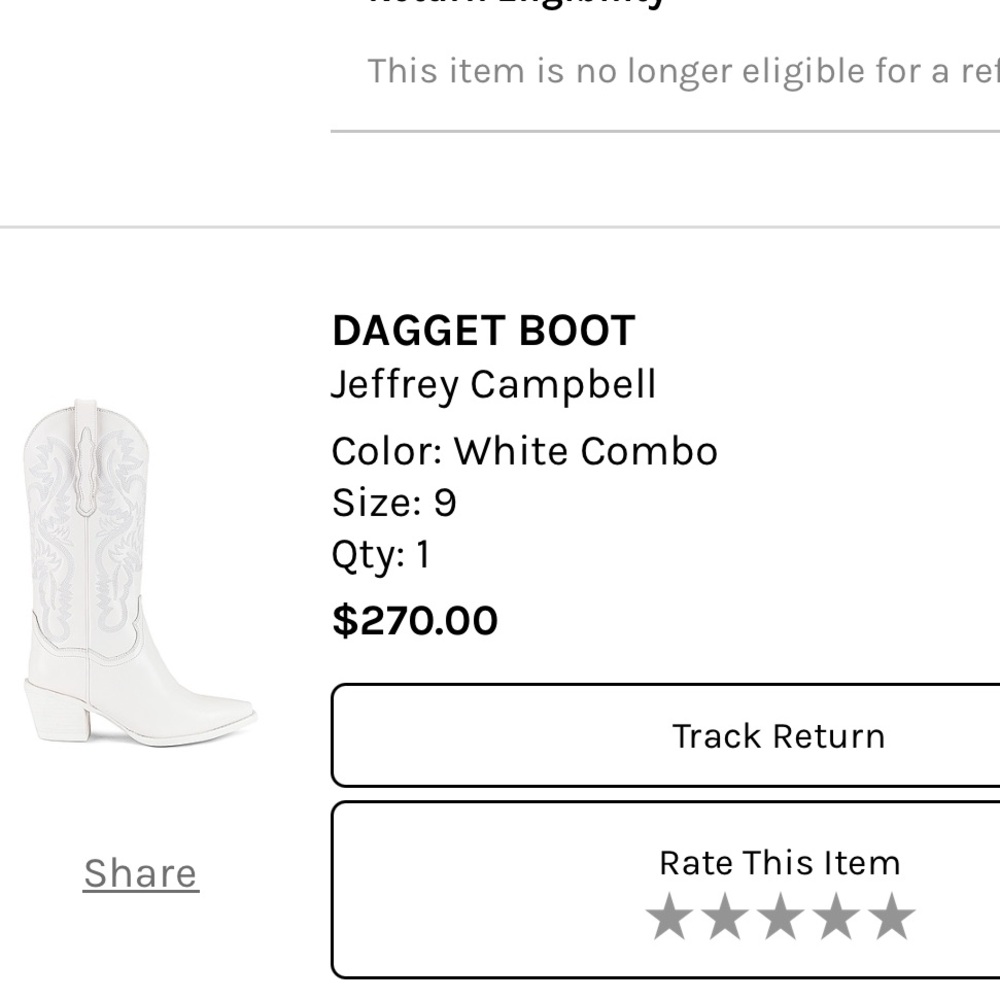Click the Jeffrey Campbell brand name
This screenshot has width=1000, height=1000.
(492, 383)
